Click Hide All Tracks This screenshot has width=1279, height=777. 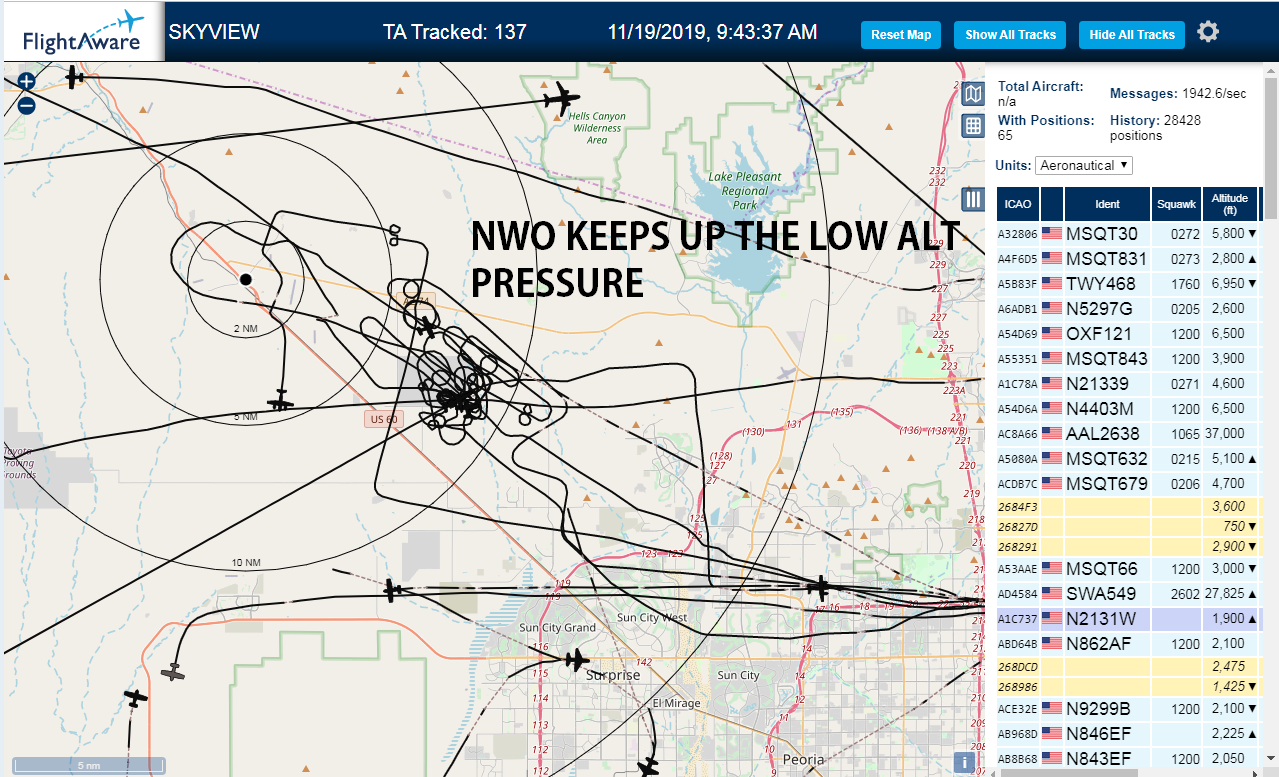click(1132, 34)
